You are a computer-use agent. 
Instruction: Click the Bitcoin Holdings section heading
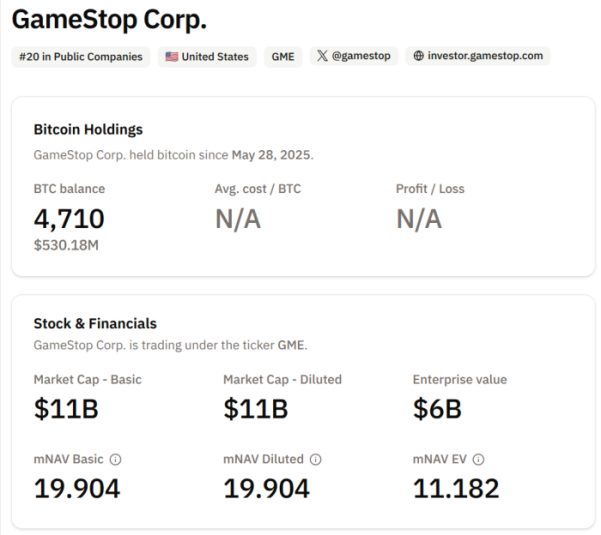pos(88,130)
